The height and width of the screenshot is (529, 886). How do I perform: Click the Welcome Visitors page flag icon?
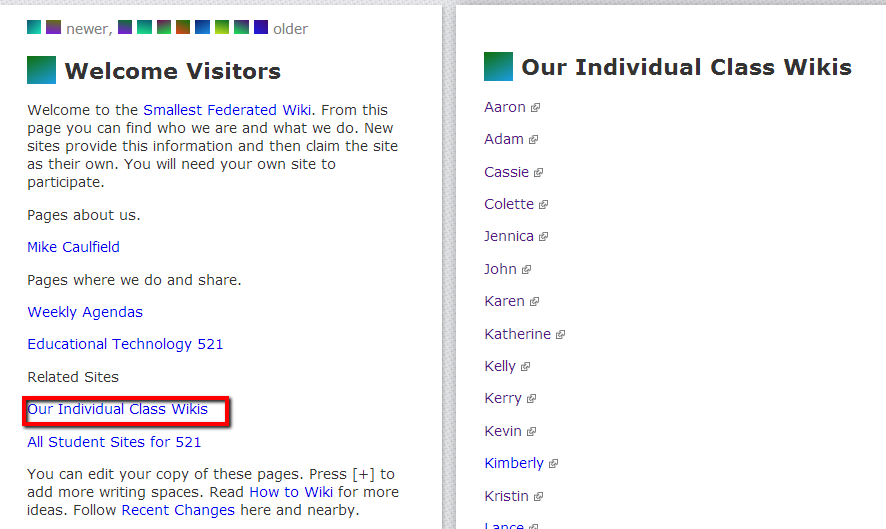click(42, 70)
